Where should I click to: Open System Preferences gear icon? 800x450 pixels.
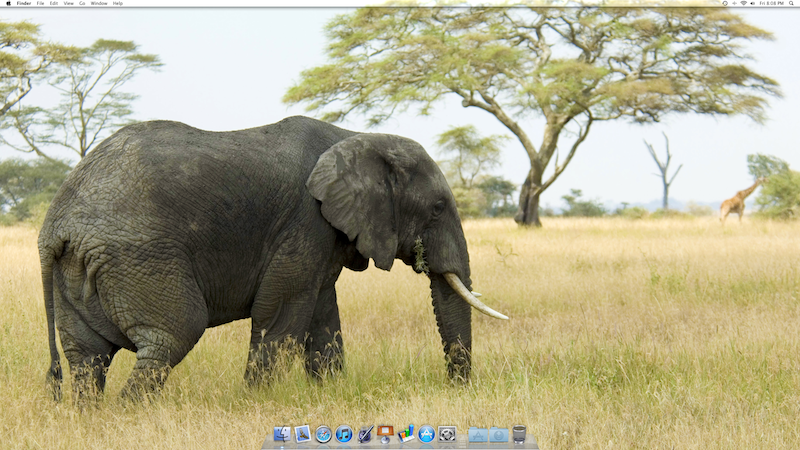(x=447, y=434)
